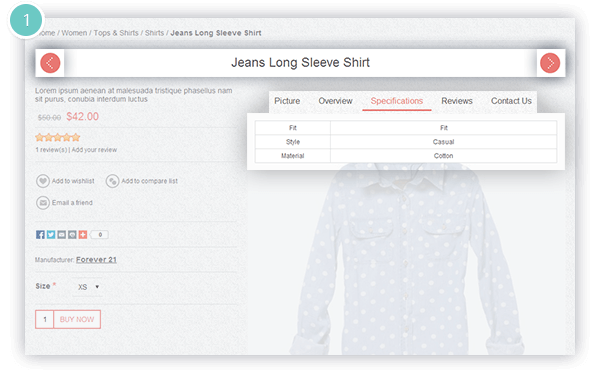Viewport: 600px width, 373px height.
Task: Open the Contact Us tab
Action: click(511, 101)
